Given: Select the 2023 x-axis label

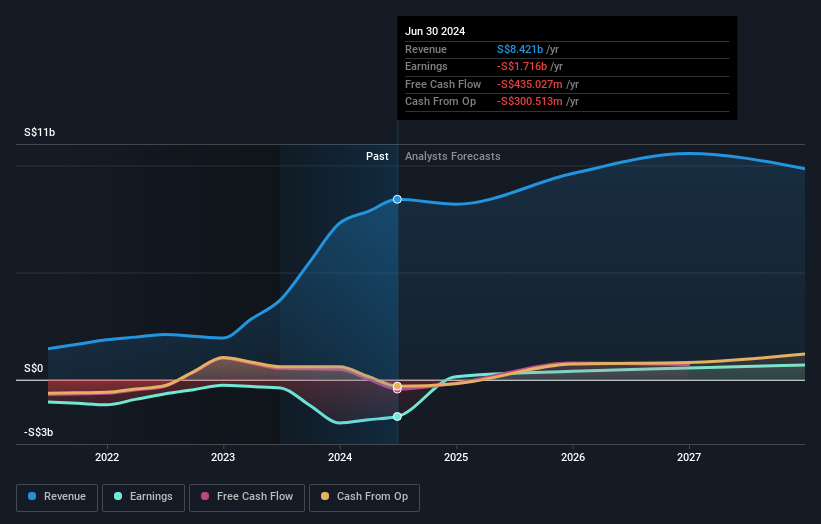Looking at the screenshot, I should point(223,458).
